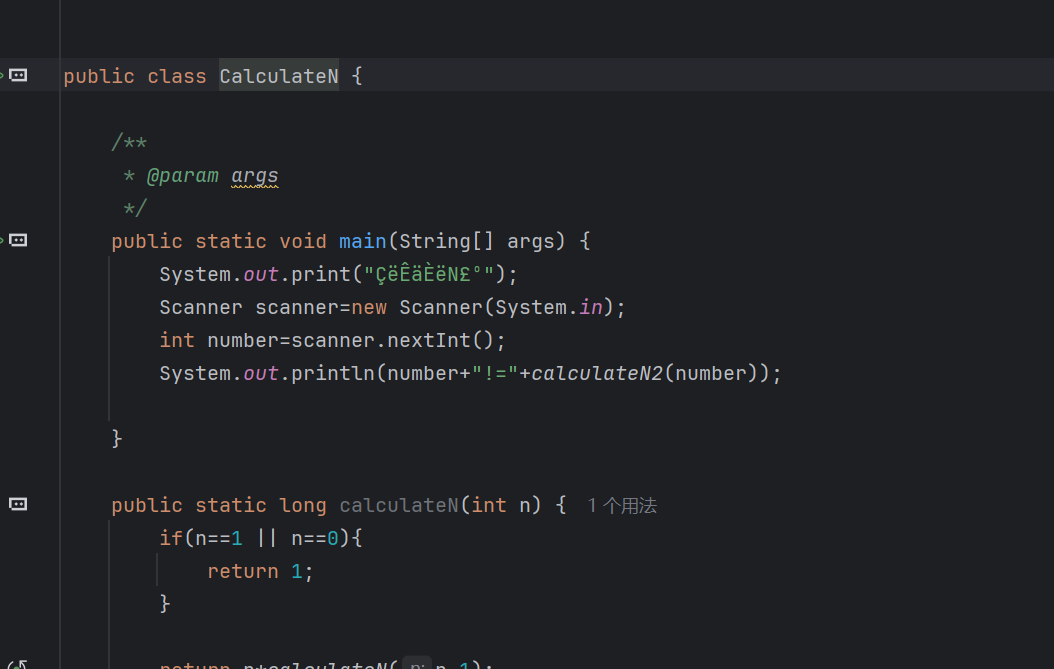
Task: Click the '||' operator
Action: pos(267,538)
